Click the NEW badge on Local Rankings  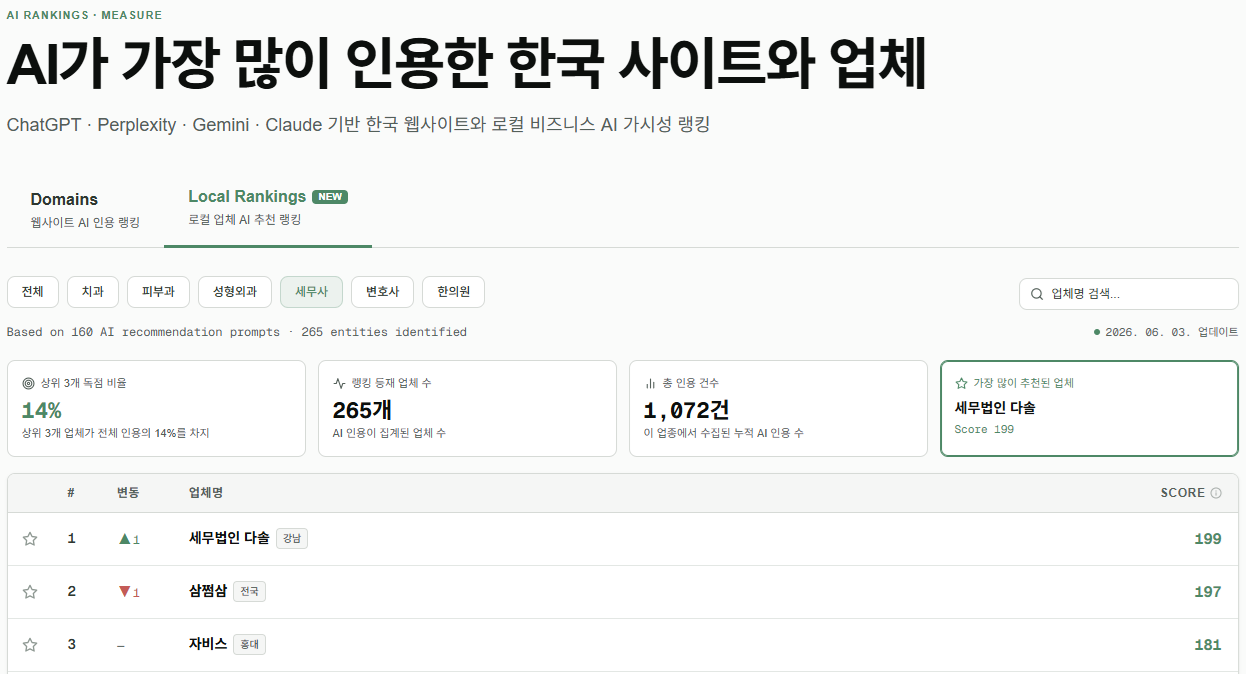[x=330, y=197]
